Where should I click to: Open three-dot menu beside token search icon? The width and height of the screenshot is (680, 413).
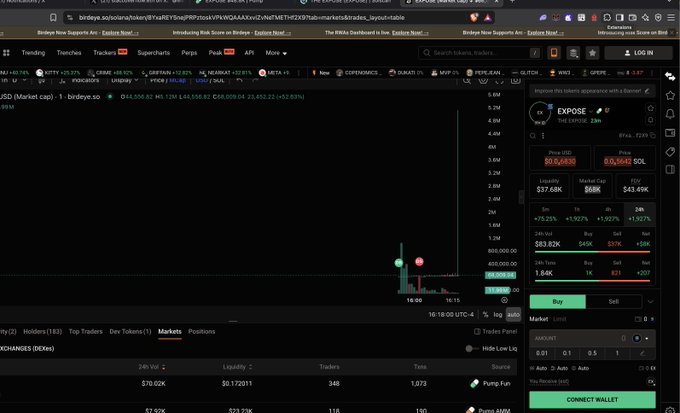click(x=543, y=136)
